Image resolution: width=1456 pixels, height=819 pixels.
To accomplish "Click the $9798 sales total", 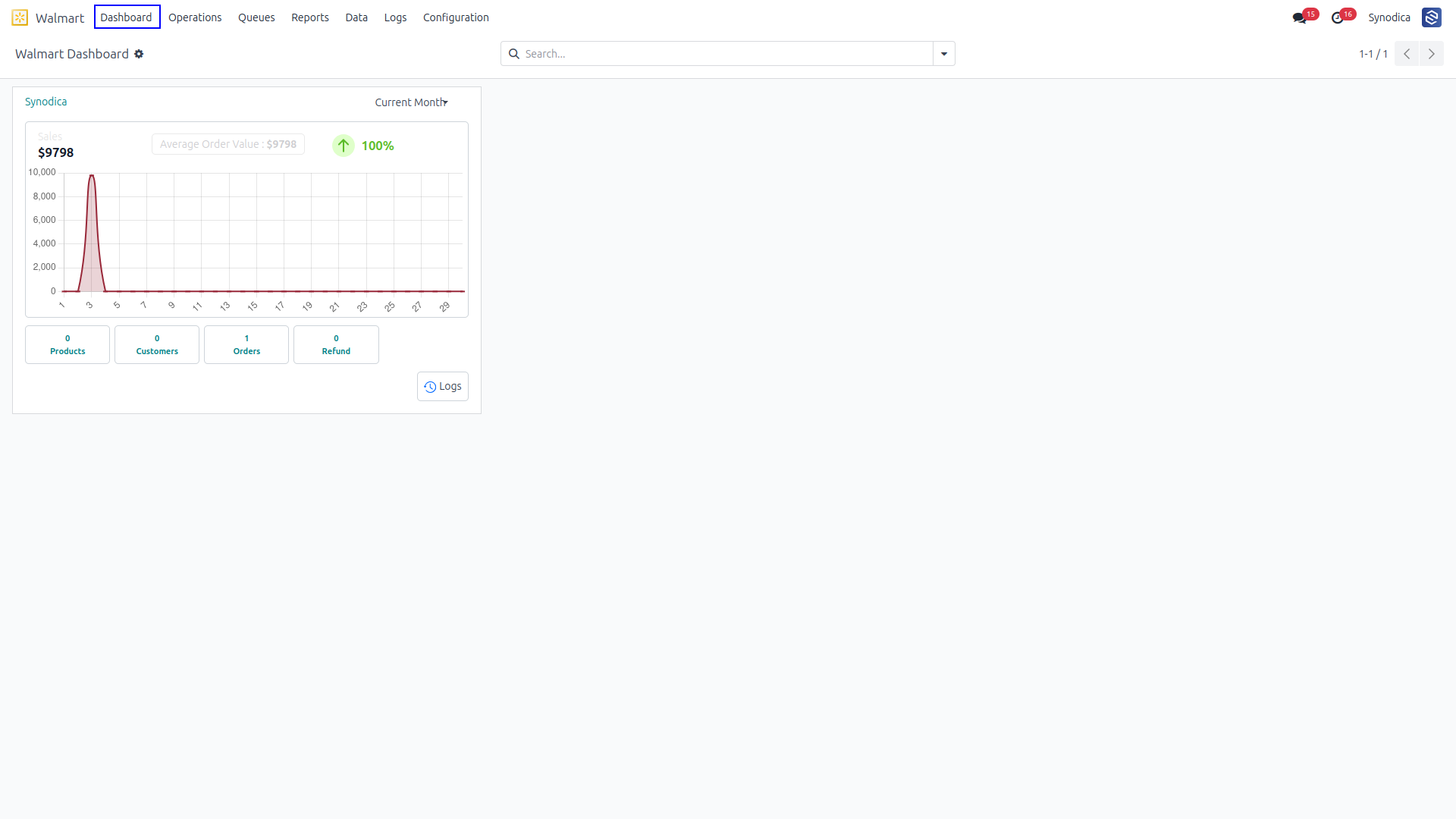I will pos(56,152).
